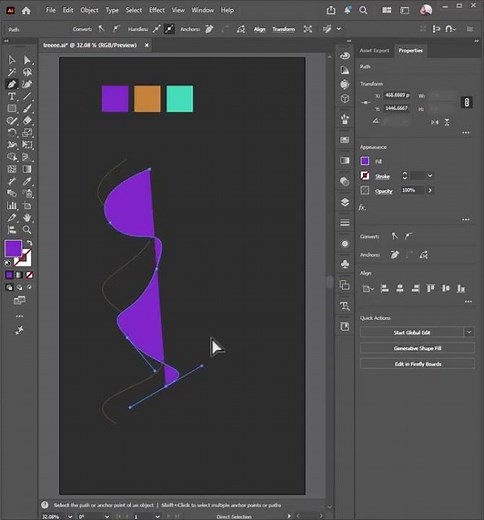Expand the Opacity slider arrow

[430, 190]
